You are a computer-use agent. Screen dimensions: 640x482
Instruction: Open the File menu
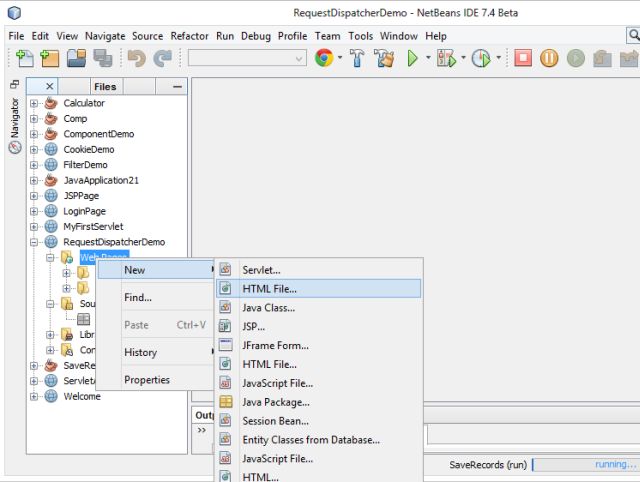point(16,36)
